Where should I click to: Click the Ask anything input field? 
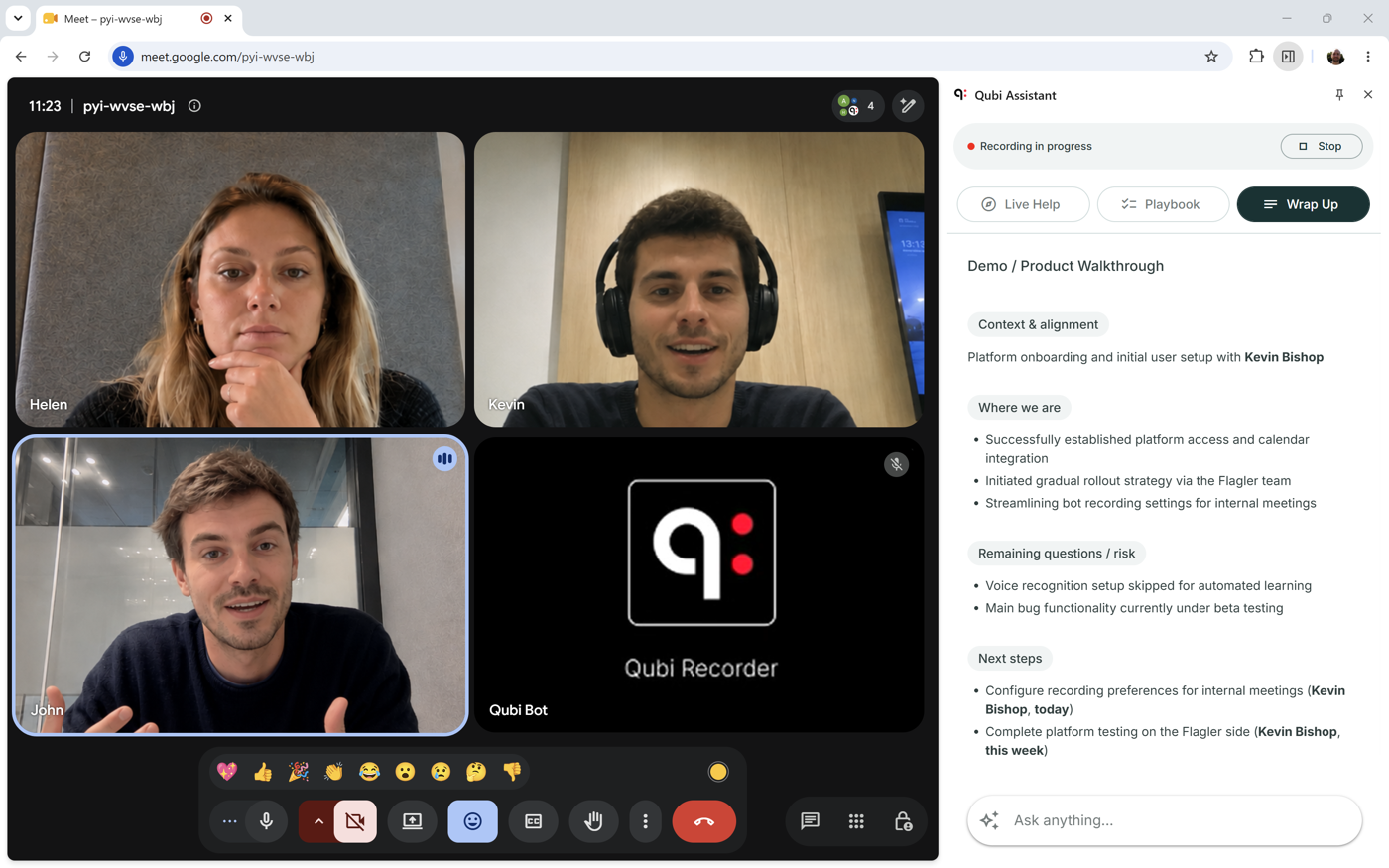tap(1164, 820)
